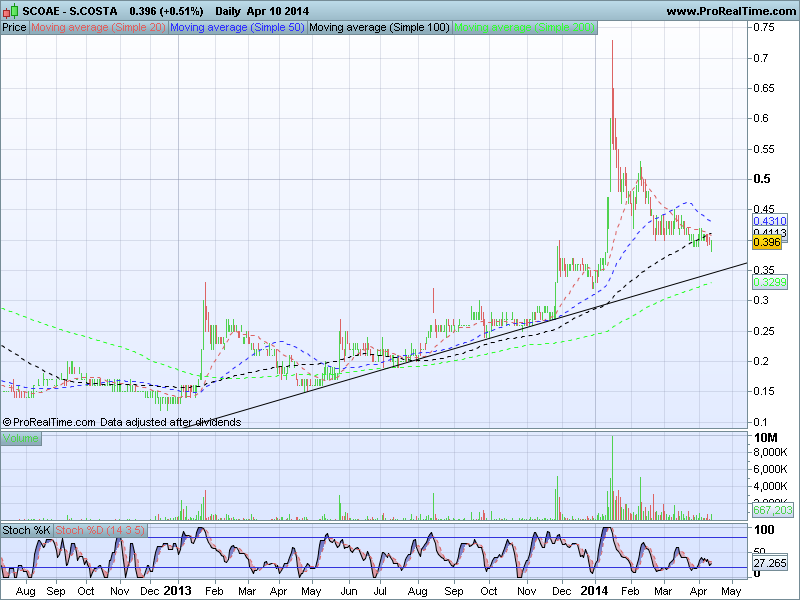This screenshot has width=800, height=600.
Task: Click the Daily Apr 10 2014 timeframe text
Action: point(262,11)
